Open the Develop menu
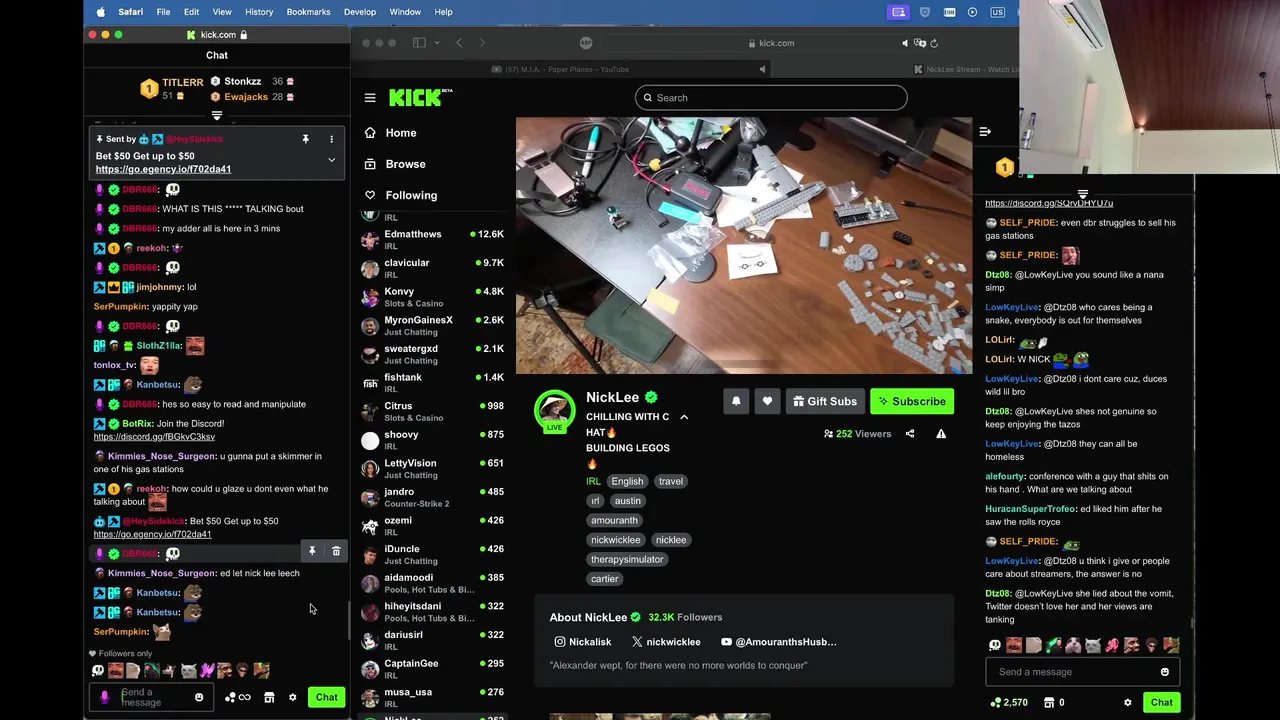The width and height of the screenshot is (1280, 720). [x=360, y=12]
